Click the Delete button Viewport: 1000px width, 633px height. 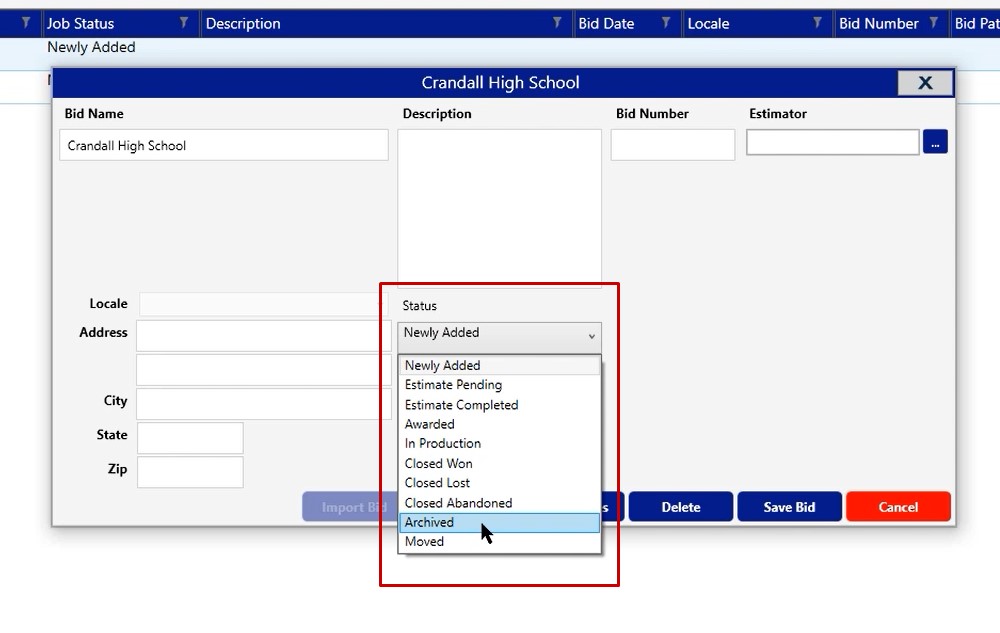pyautogui.click(x=680, y=507)
